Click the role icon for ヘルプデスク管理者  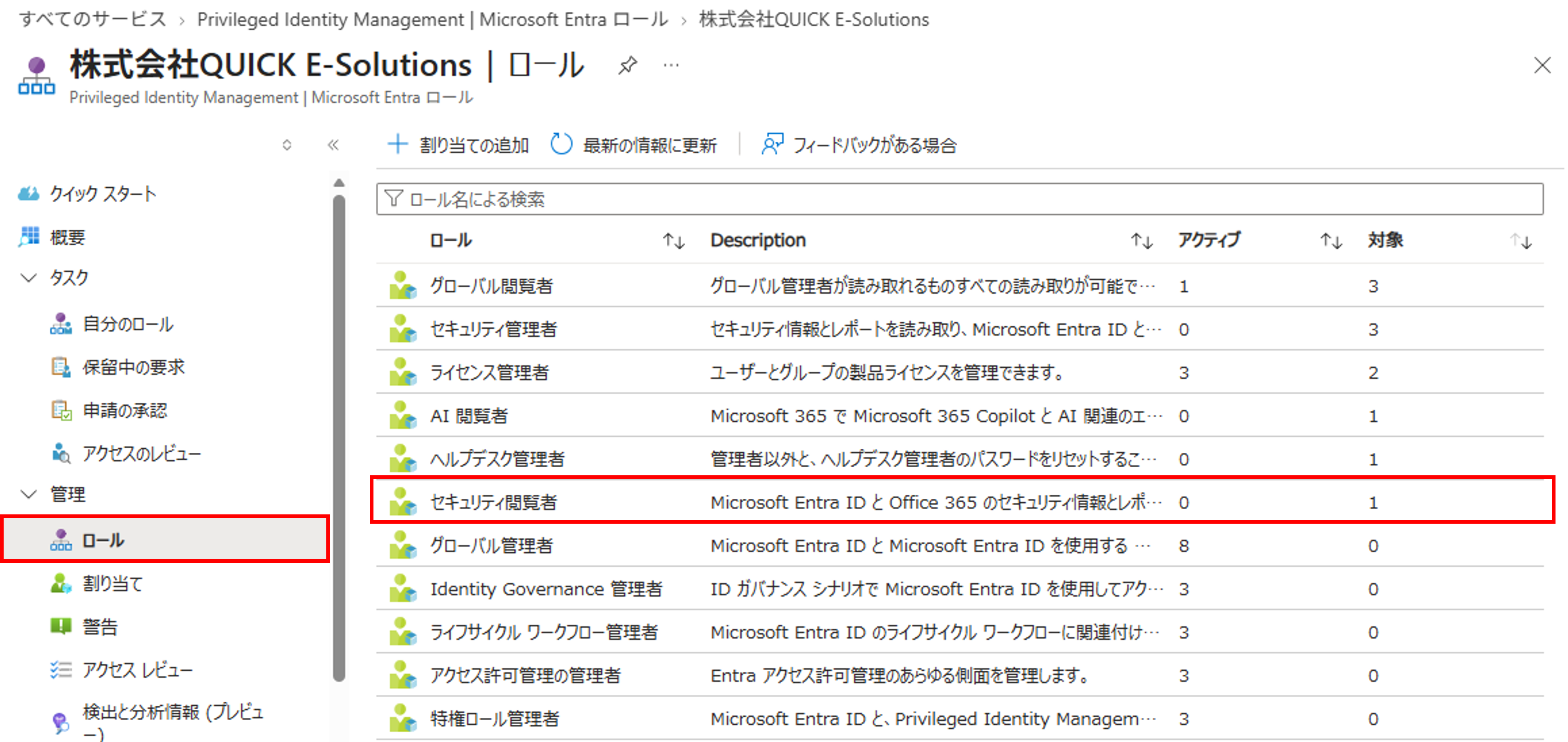[403, 458]
